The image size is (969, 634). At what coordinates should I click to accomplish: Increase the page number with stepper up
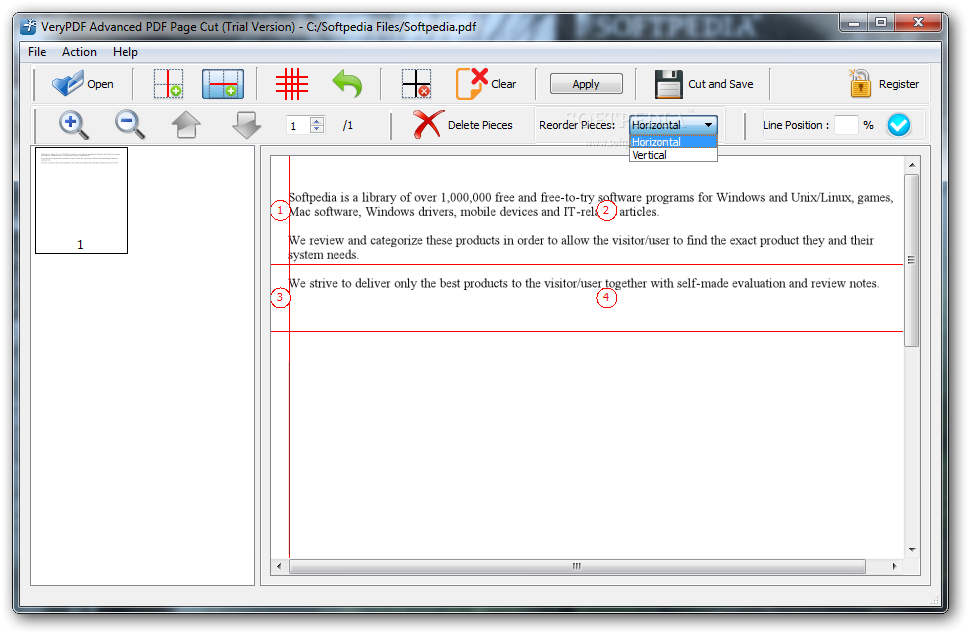coord(317,121)
